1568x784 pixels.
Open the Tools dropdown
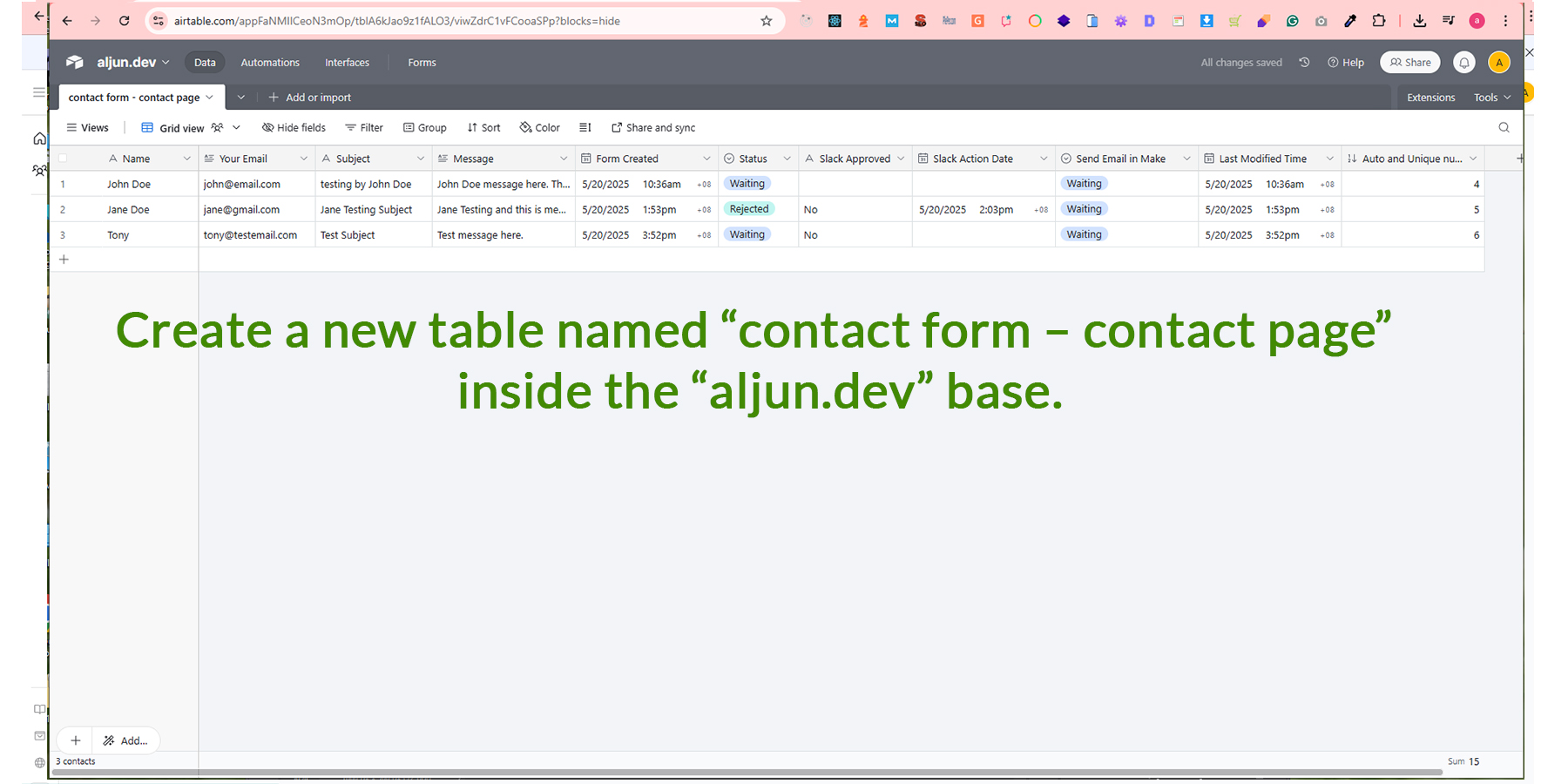click(x=1491, y=98)
